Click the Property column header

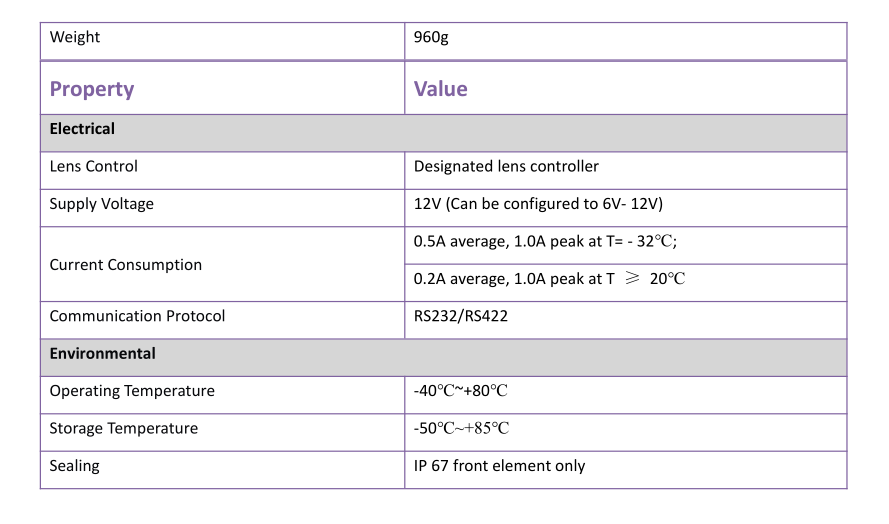(x=92, y=89)
